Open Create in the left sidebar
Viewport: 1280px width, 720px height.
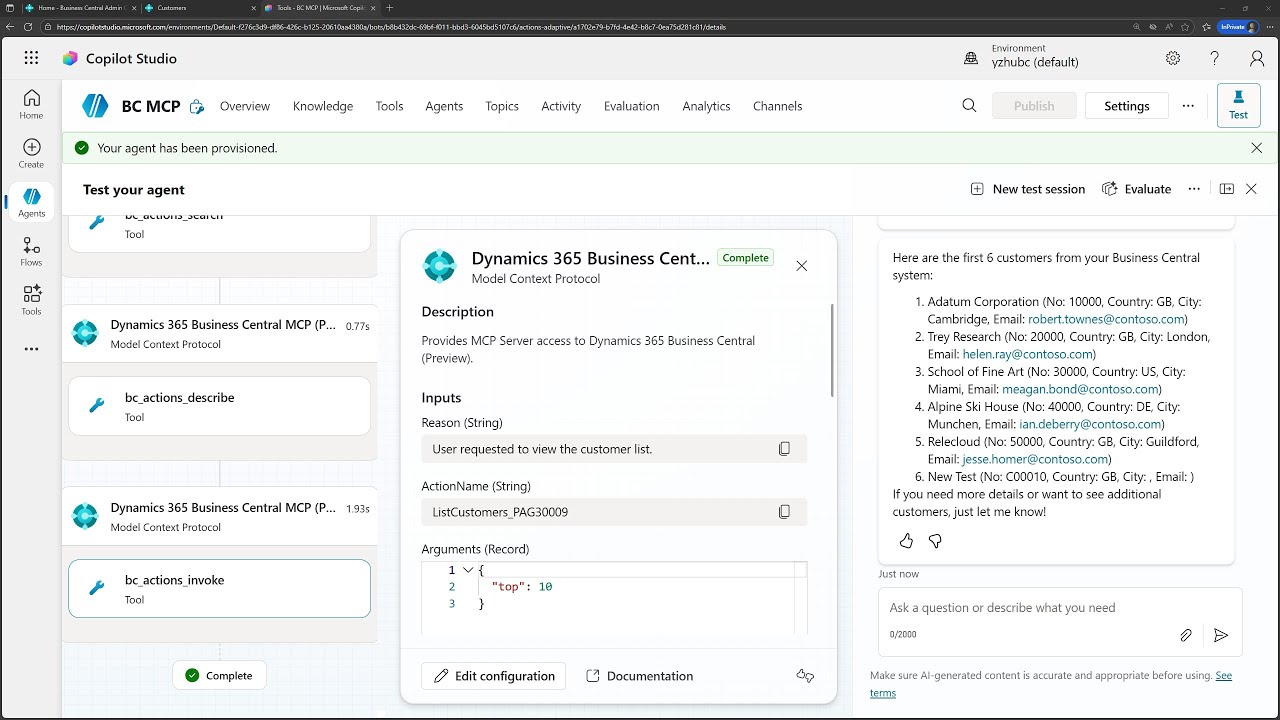tap(31, 154)
